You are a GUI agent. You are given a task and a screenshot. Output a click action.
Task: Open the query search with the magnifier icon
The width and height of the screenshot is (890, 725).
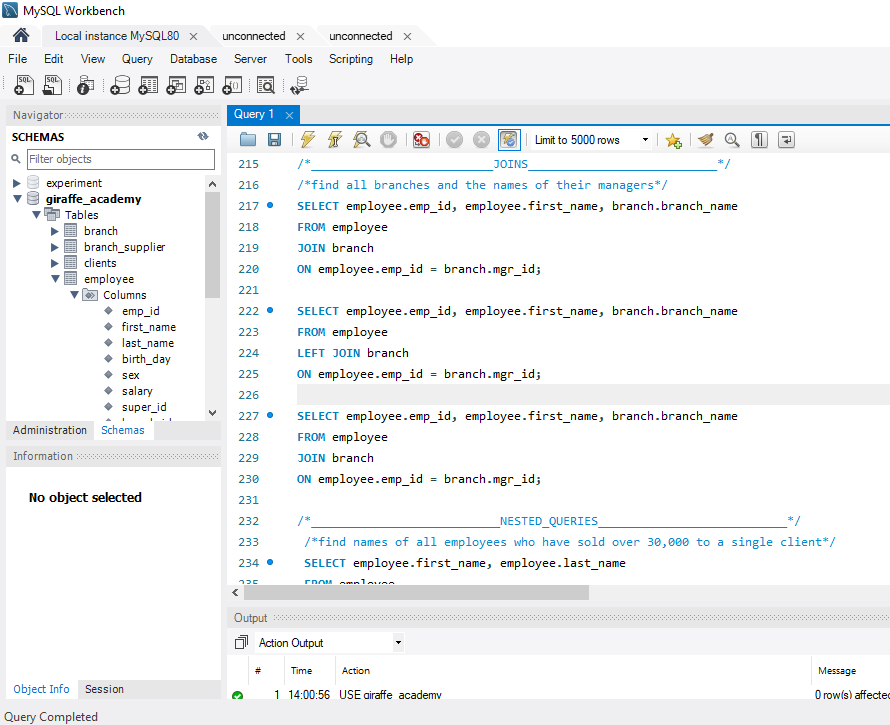pos(731,139)
